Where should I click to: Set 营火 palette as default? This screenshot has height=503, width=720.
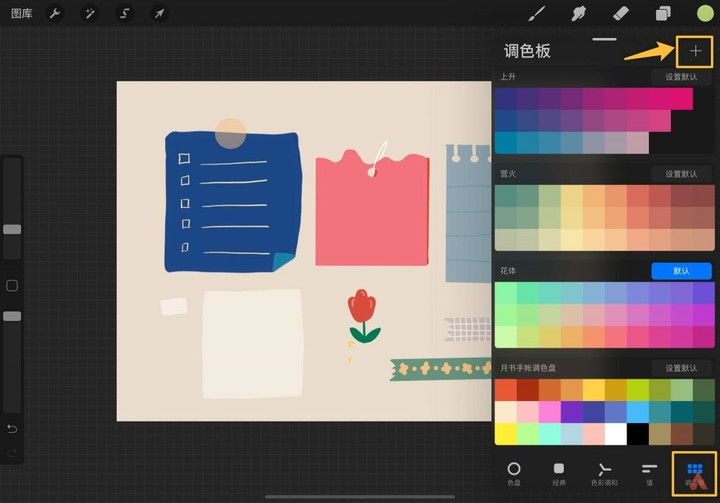click(x=681, y=174)
